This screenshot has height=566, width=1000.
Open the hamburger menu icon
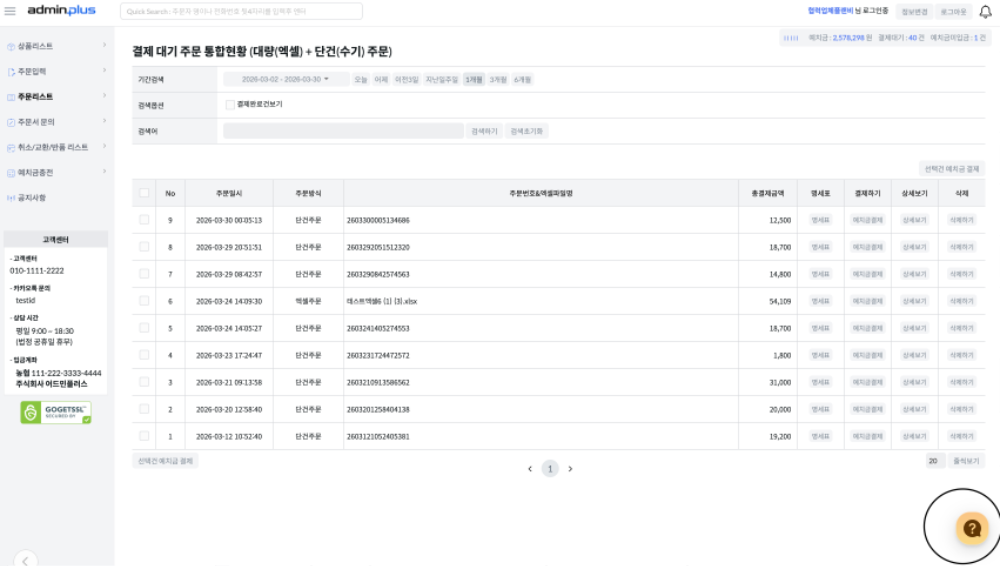tap(10, 11)
